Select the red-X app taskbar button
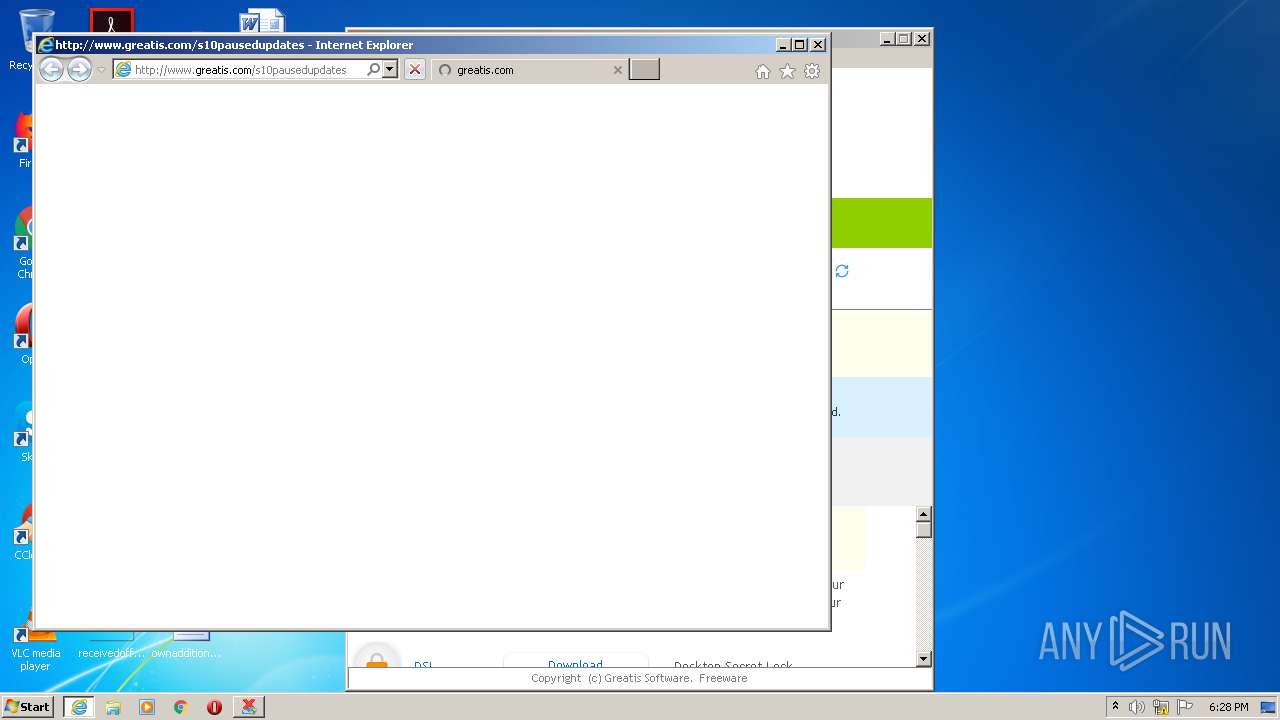This screenshot has width=1280, height=720. (249, 706)
